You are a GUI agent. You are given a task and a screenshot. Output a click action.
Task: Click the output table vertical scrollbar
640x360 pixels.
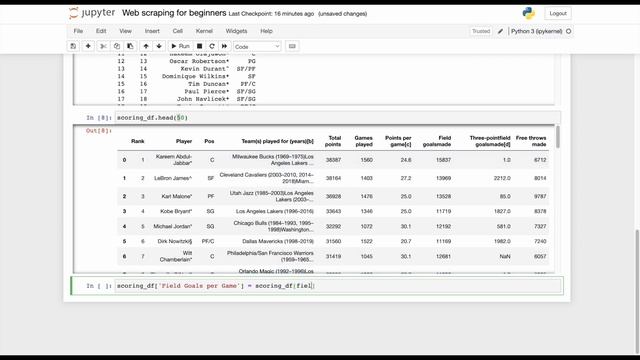click(558, 137)
